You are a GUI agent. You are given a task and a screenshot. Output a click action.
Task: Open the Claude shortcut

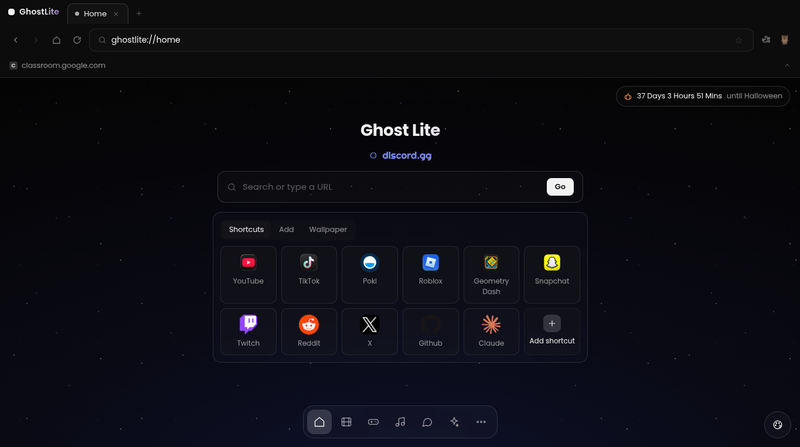click(x=491, y=331)
